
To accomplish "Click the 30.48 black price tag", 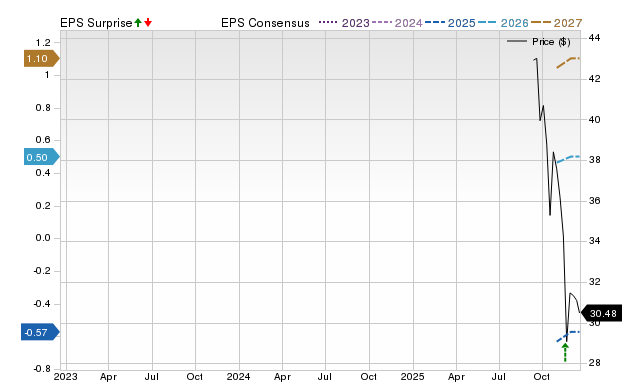I will (x=601, y=313).
